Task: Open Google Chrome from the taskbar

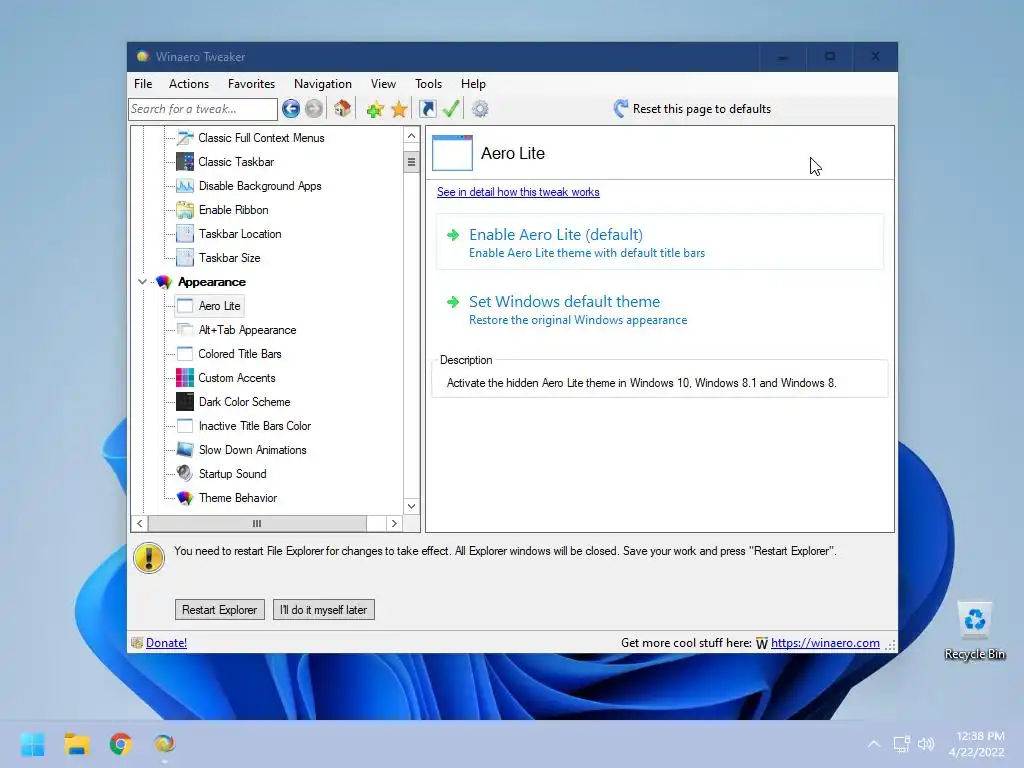Action: pyautogui.click(x=120, y=744)
